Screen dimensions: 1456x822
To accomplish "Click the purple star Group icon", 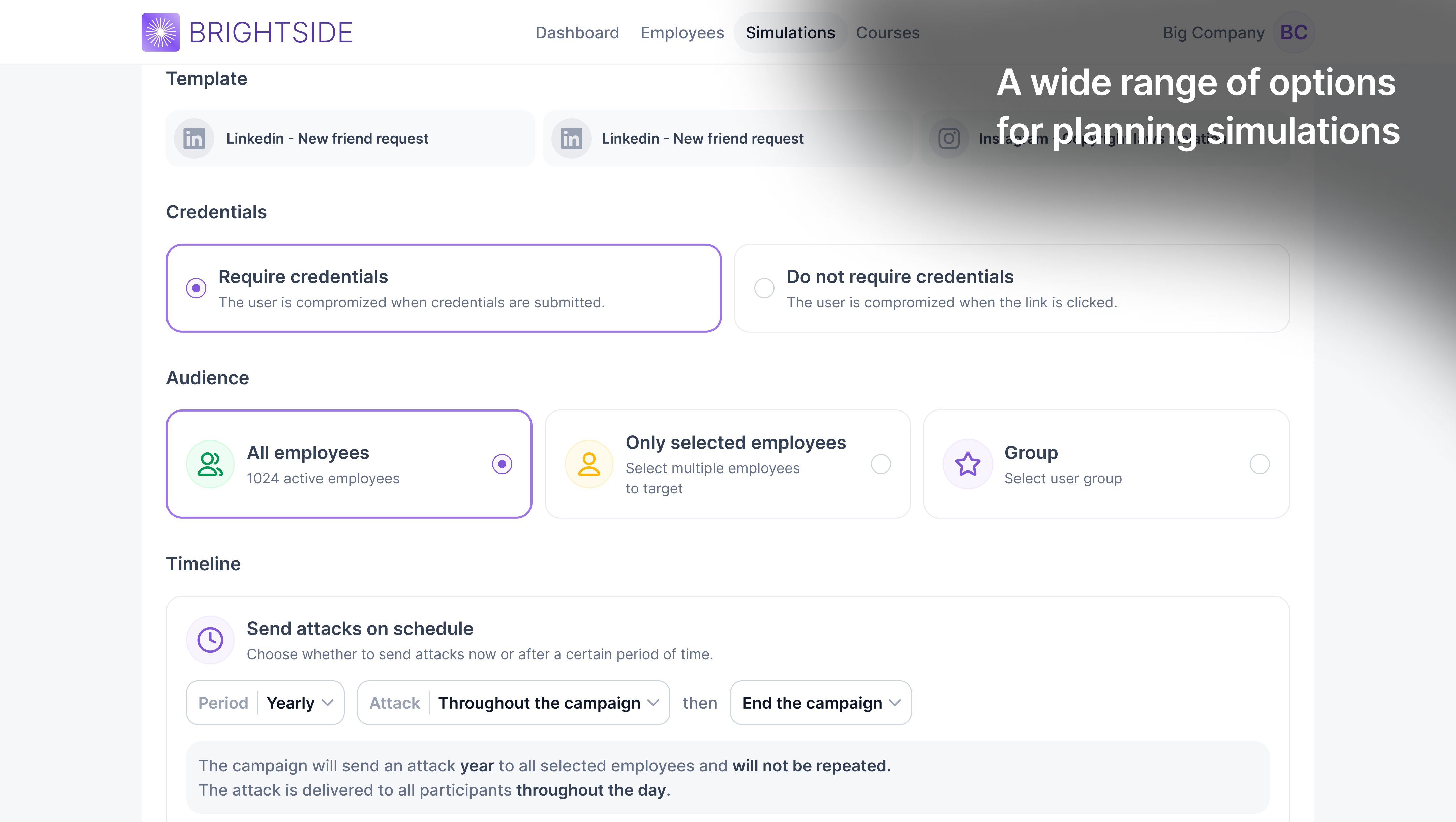I will (x=968, y=464).
